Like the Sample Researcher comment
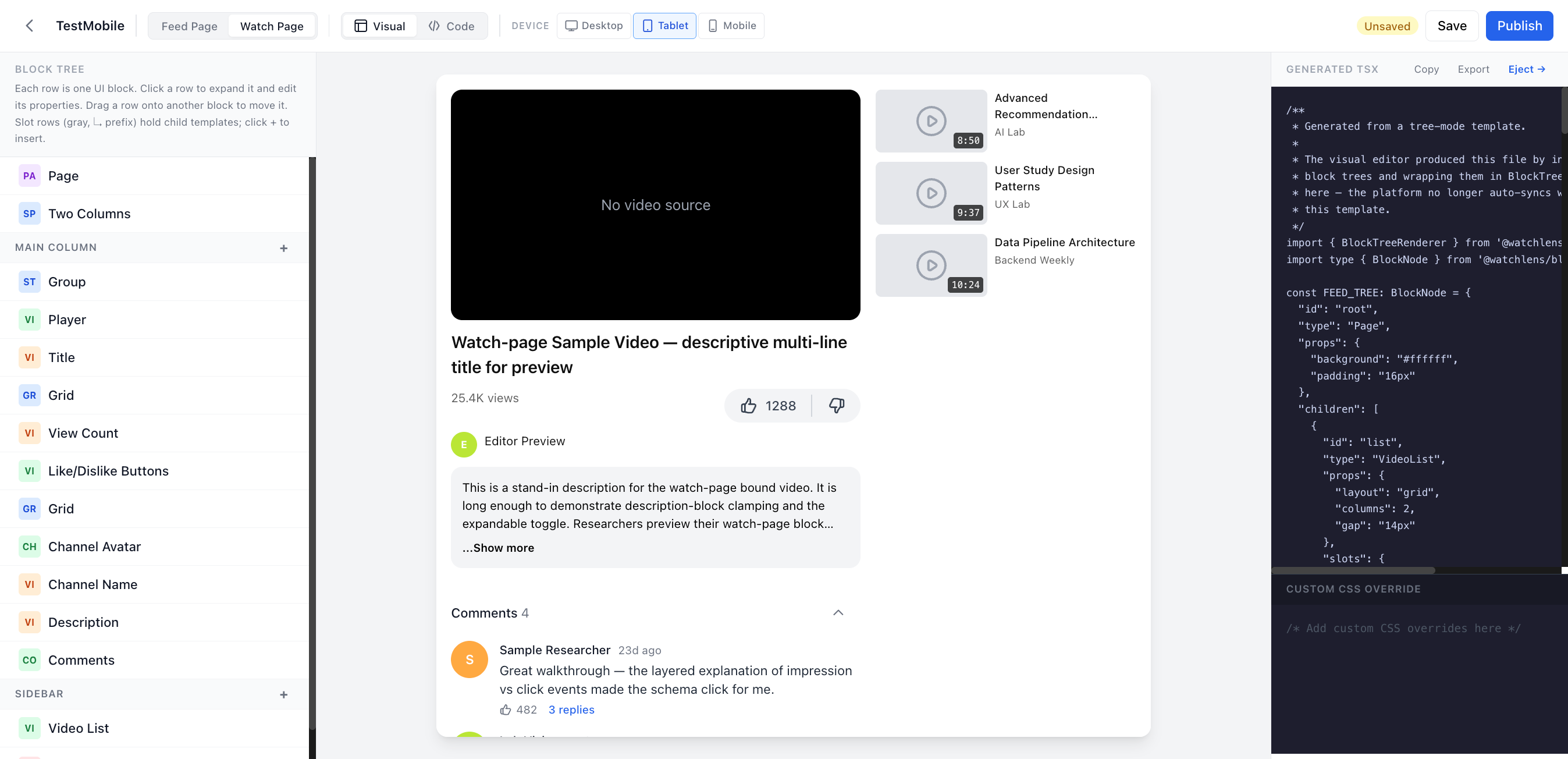Image resolution: width=1568 pixels, height=759 pixels. tap(505, 710)
